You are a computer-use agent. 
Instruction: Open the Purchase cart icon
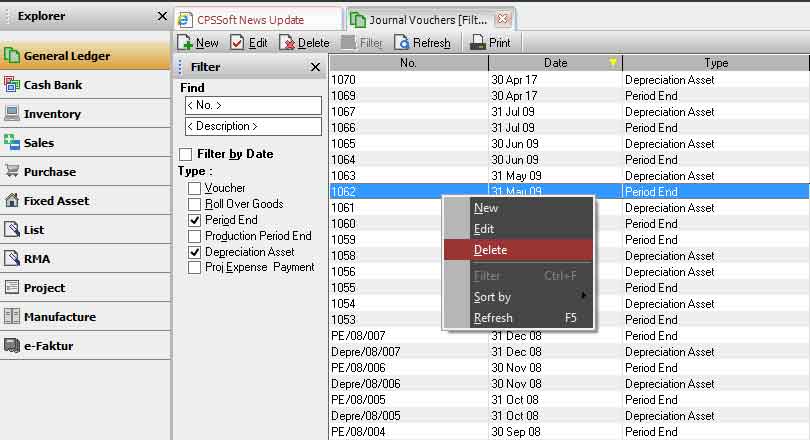(x=12, y=172)
